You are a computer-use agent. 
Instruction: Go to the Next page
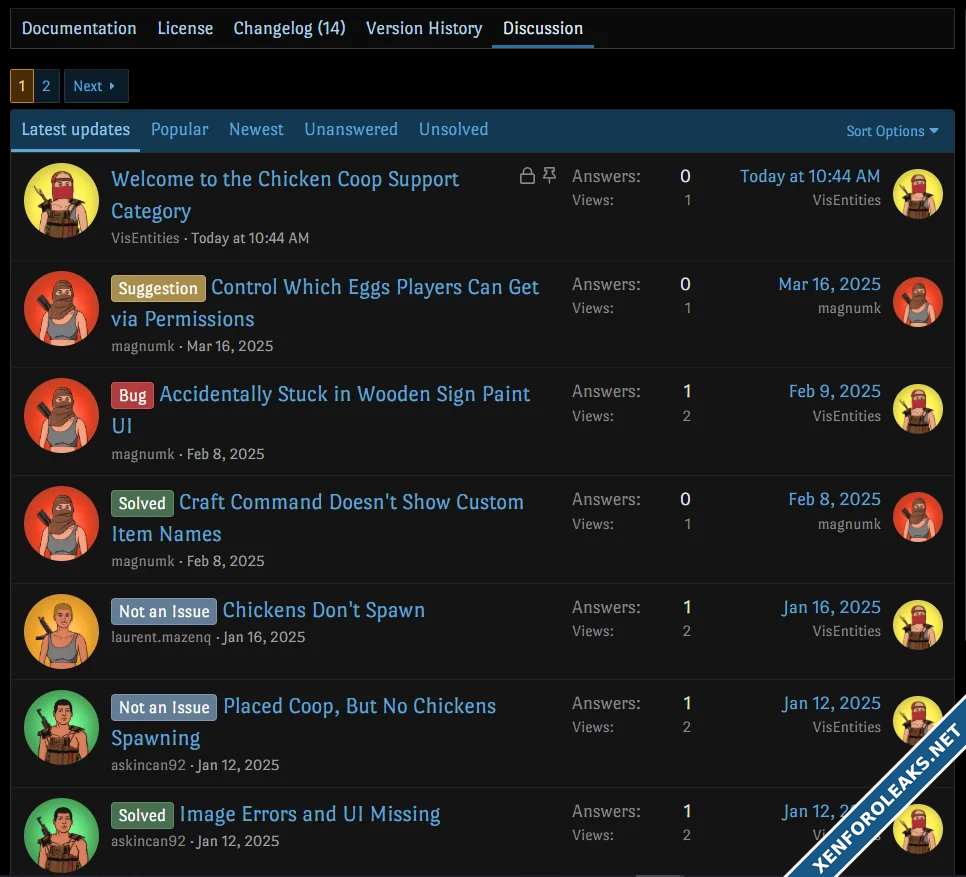(96, 86)
